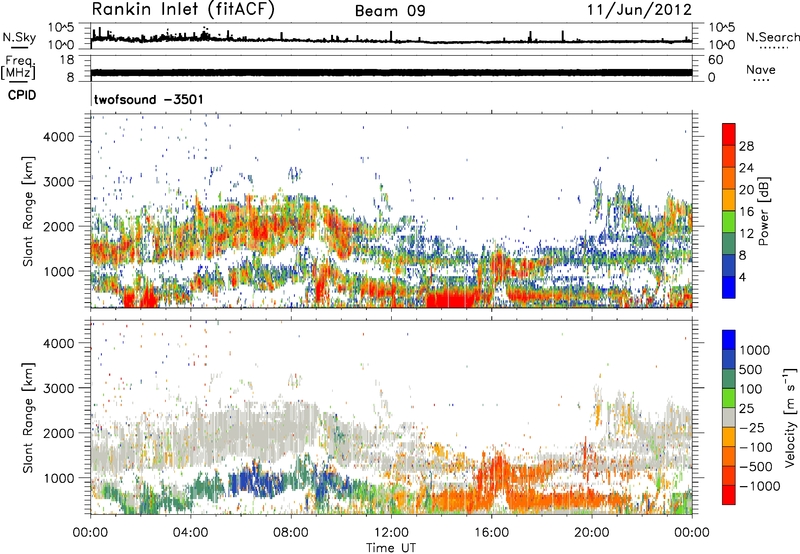Click the "24" power colorbar label

click(x=746, y=168)
